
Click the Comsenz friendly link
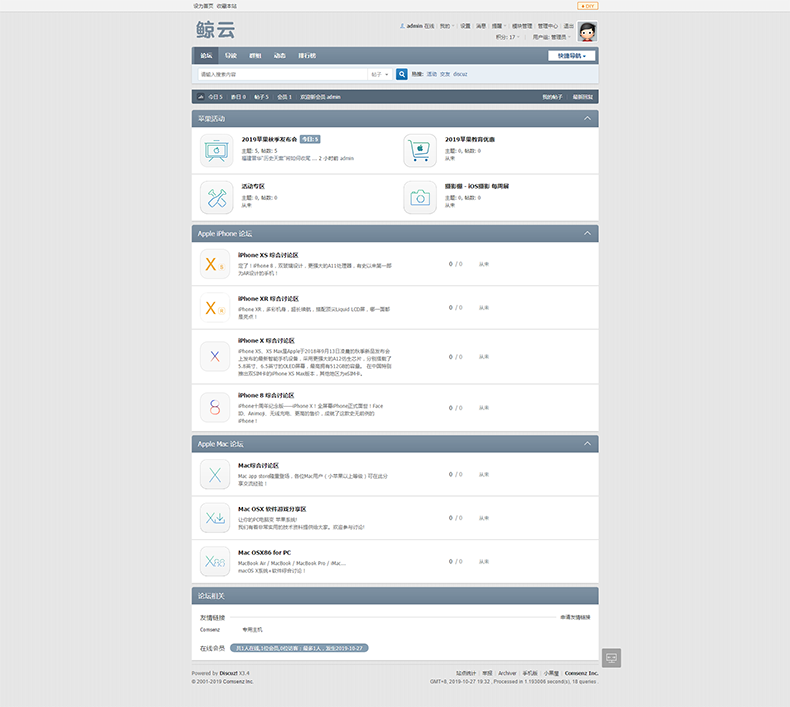coord(210,629)
